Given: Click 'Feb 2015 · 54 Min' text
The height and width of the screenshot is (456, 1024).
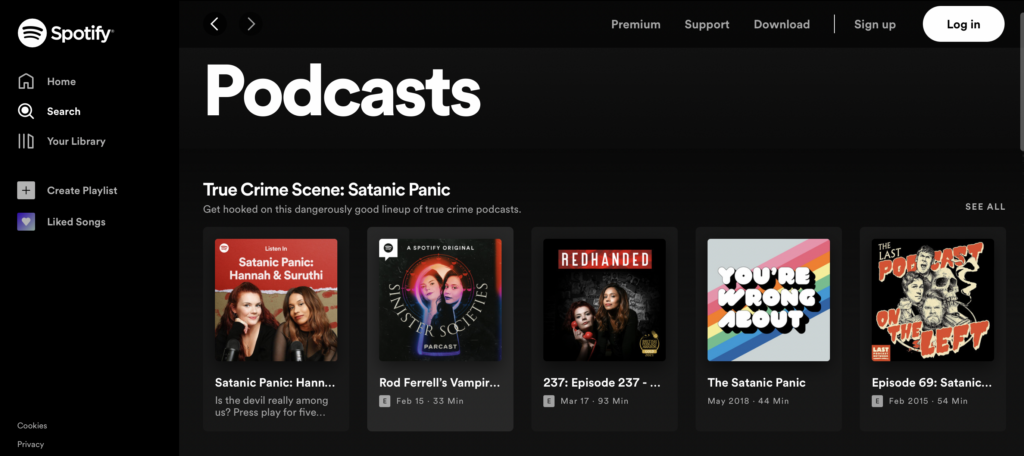Looking at the screenshot, I should (928, 401).
